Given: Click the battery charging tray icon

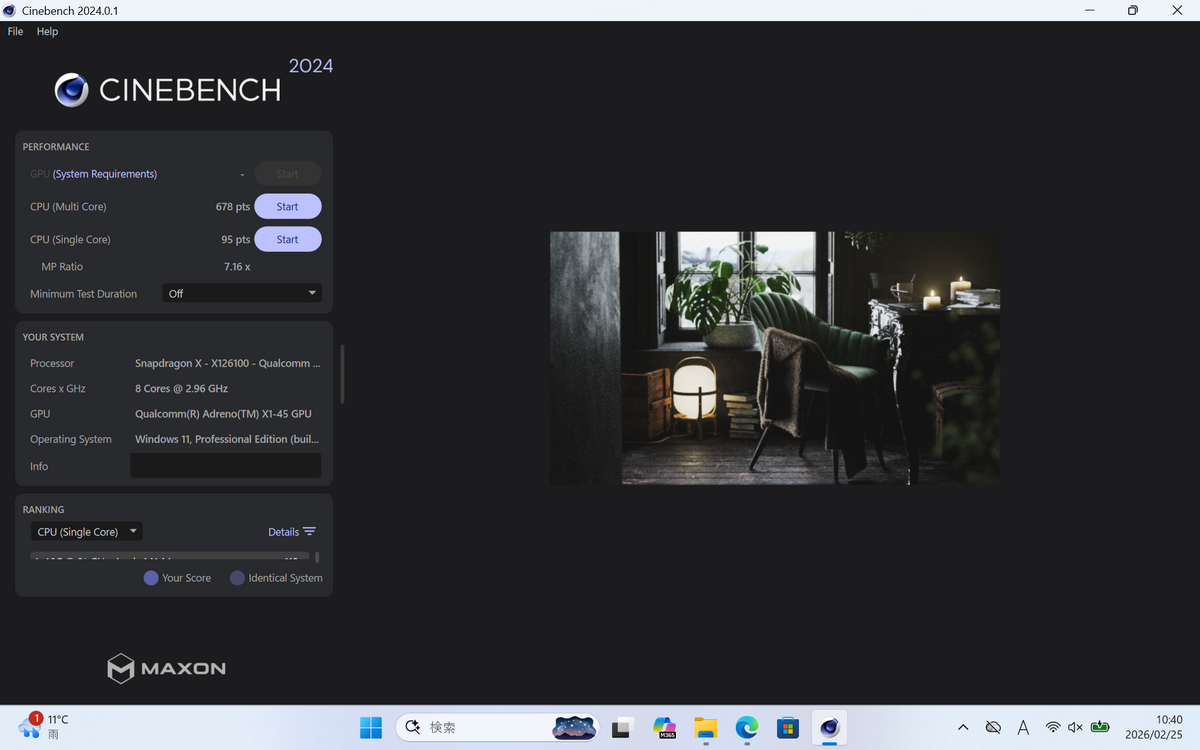Looking at the screenshot, I should pos(1100,728).
